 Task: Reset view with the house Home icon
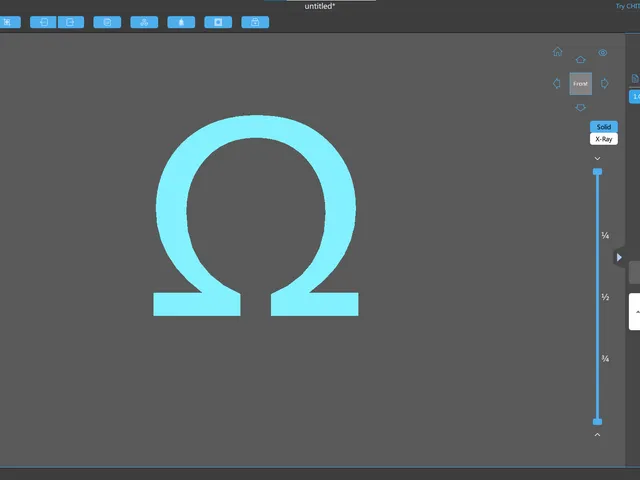point(557,52)
